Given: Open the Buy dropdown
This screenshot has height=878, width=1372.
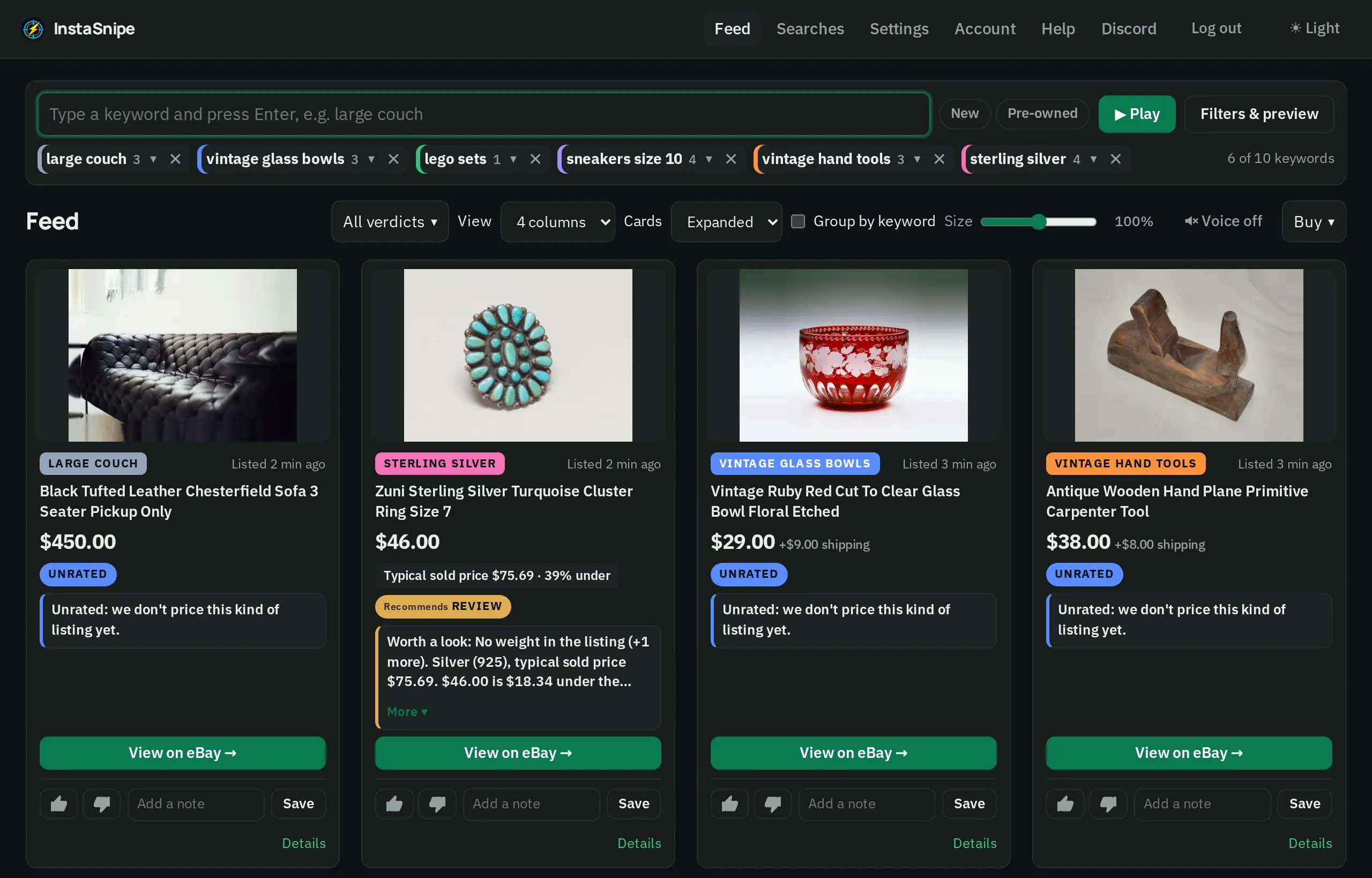Looking at the screenshot, I should point(1313,222).
